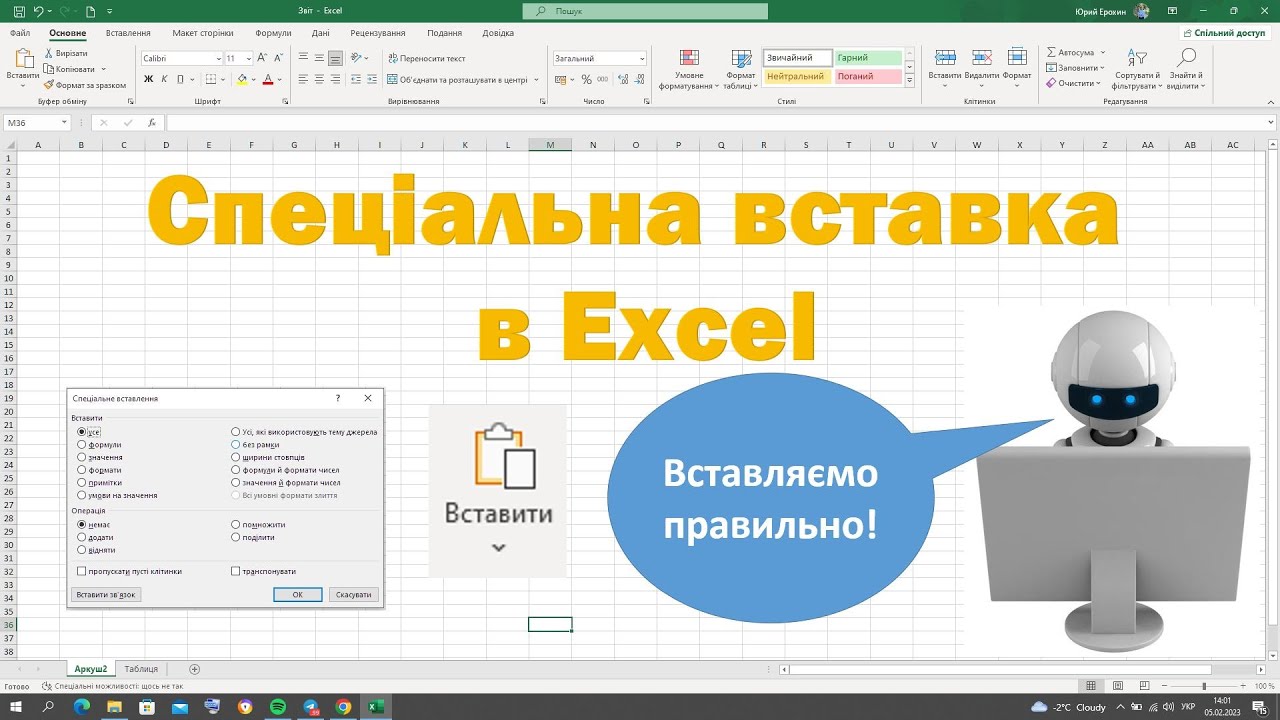1280x720 pixels.
Task: Click the Decrease Indent icon
Action: tap(355, 79)
